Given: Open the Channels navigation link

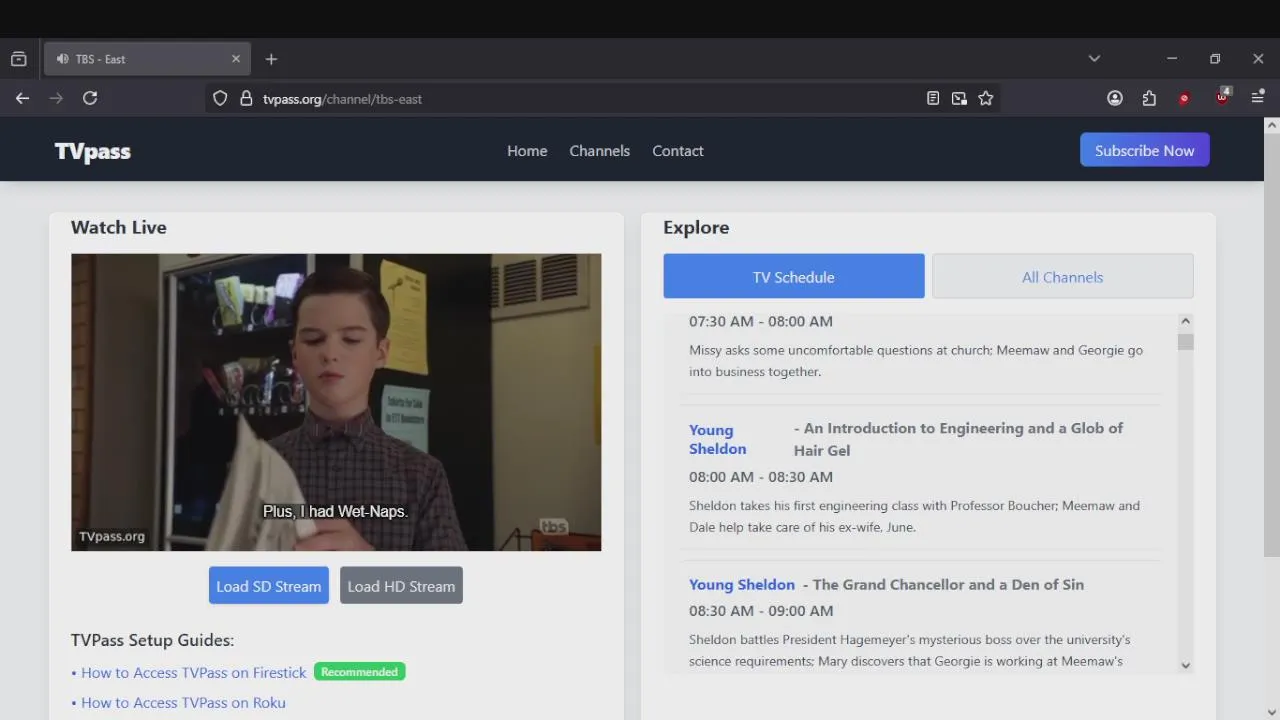Looking at the screenshot, I should [x=600, y=151].
